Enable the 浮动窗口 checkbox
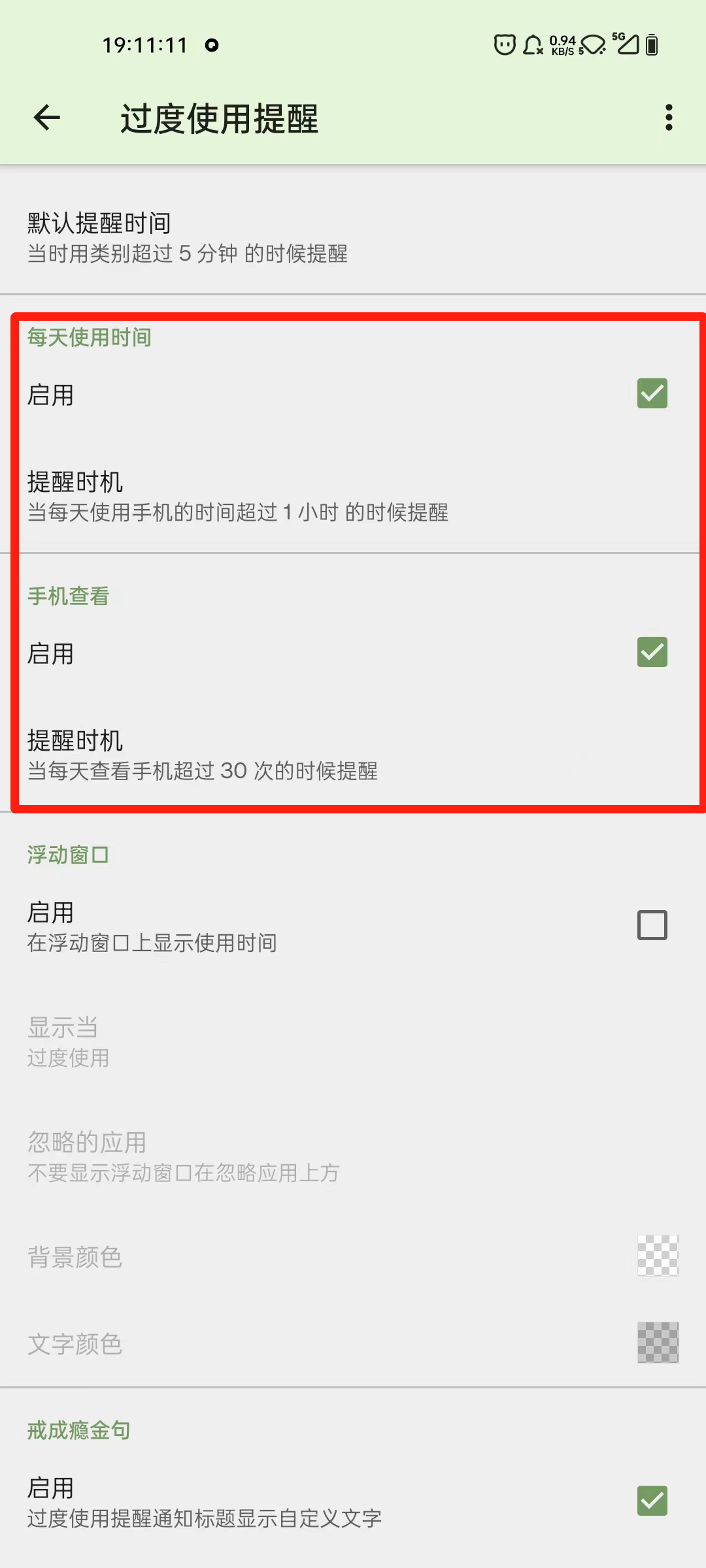The image size is (706, 1568). click(x=652, y=925)
